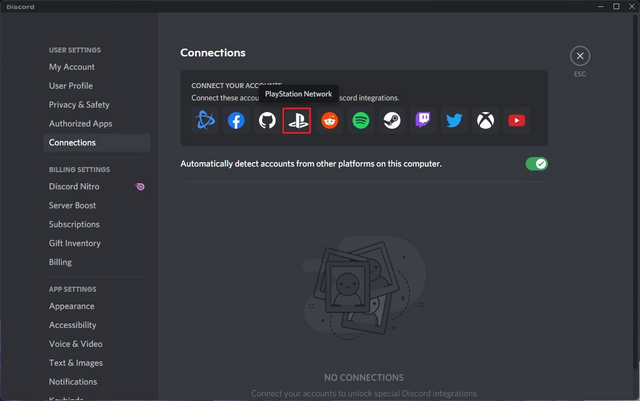This screenshot has height=401, width=640.
Task: Connect your Facebook account
Action: click(x=236, y=120)
